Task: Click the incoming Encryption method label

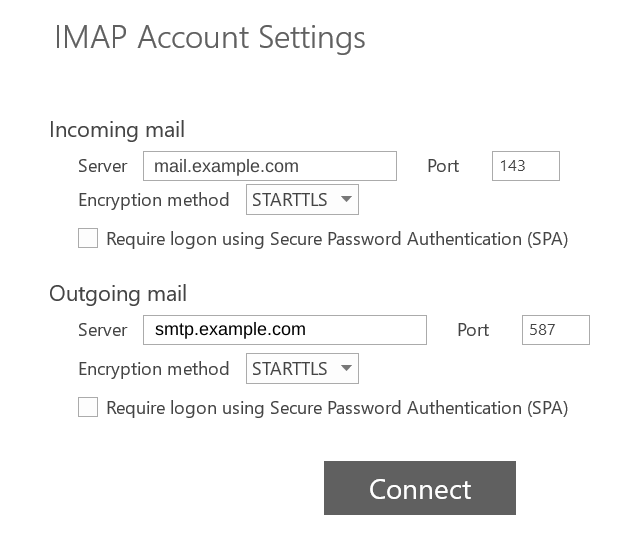Action: 153,200
